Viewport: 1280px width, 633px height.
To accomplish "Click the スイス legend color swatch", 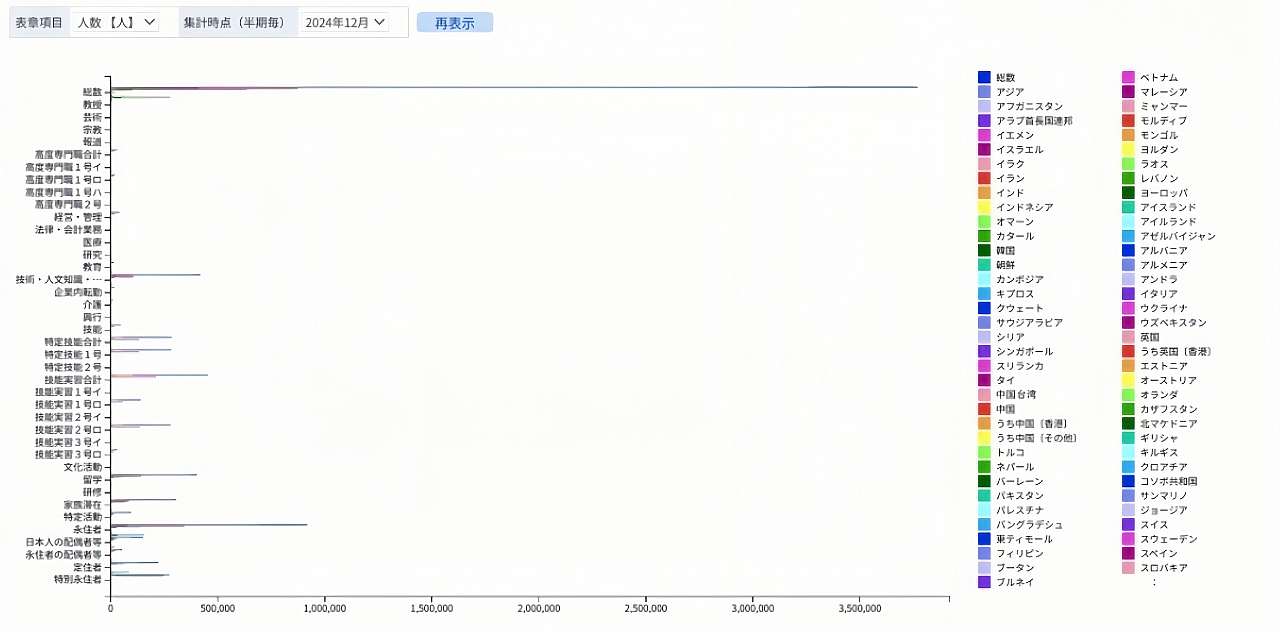I will (x=1128, y=524).
